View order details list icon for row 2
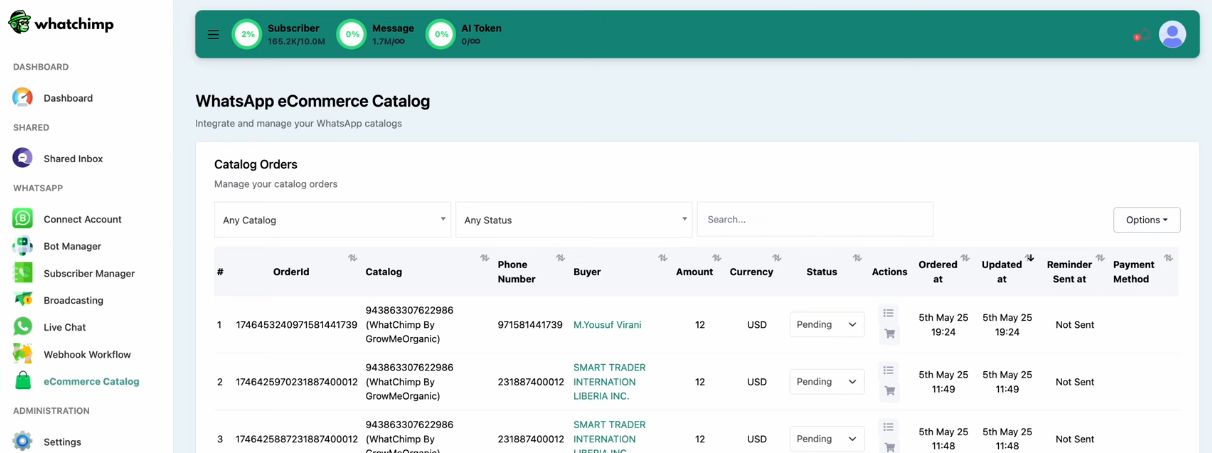Viewport: 1212px width, 453px height. point(889,370)
